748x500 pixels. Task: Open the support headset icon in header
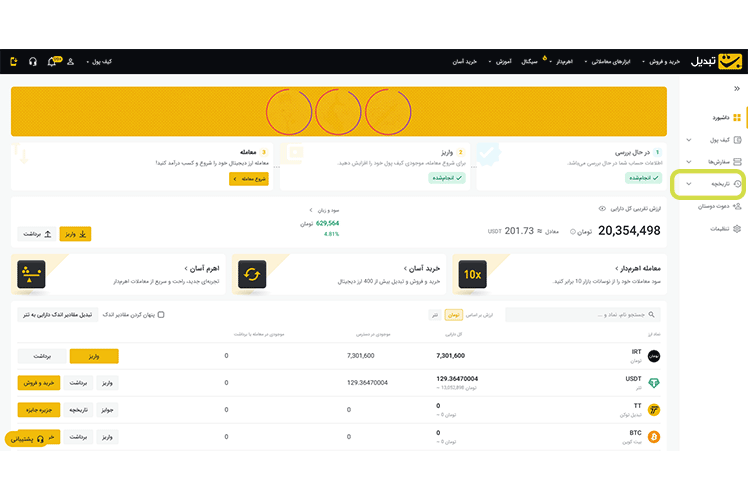[x=33, y=62]
